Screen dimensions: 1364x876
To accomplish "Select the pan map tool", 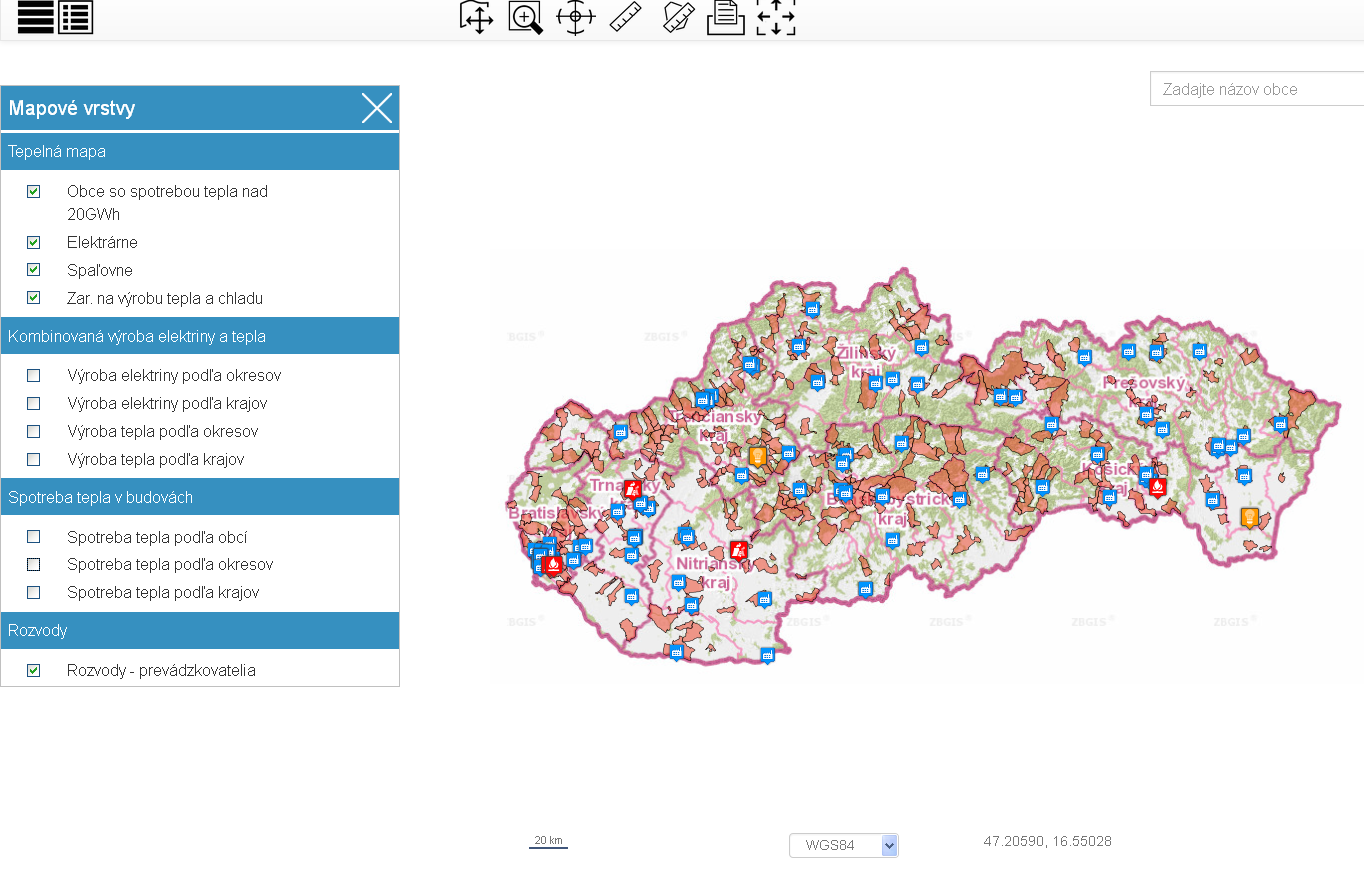I will [477, 17].
